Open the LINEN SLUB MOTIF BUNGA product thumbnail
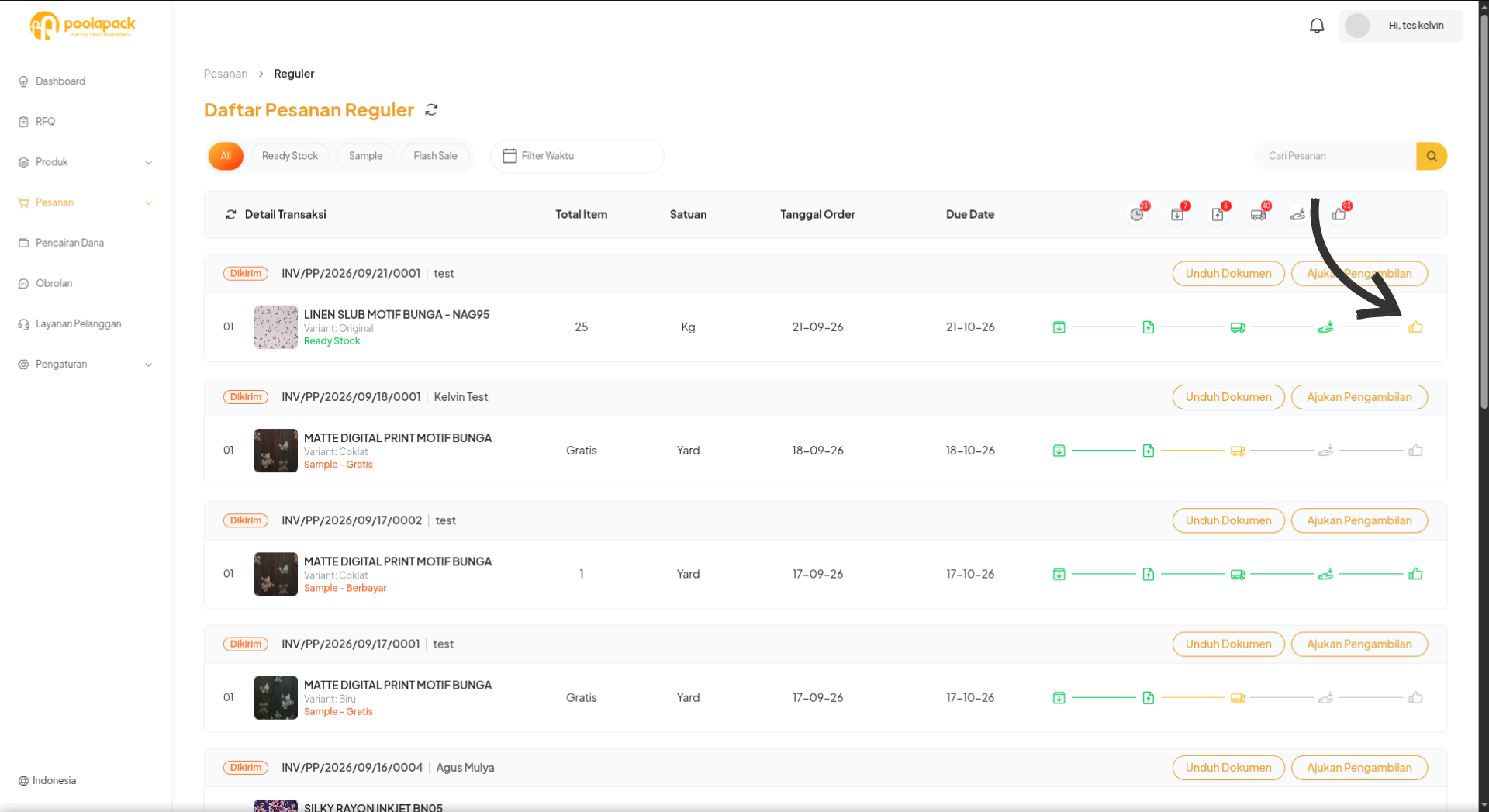Screen dimensions: 1489x812 (276, 327)
